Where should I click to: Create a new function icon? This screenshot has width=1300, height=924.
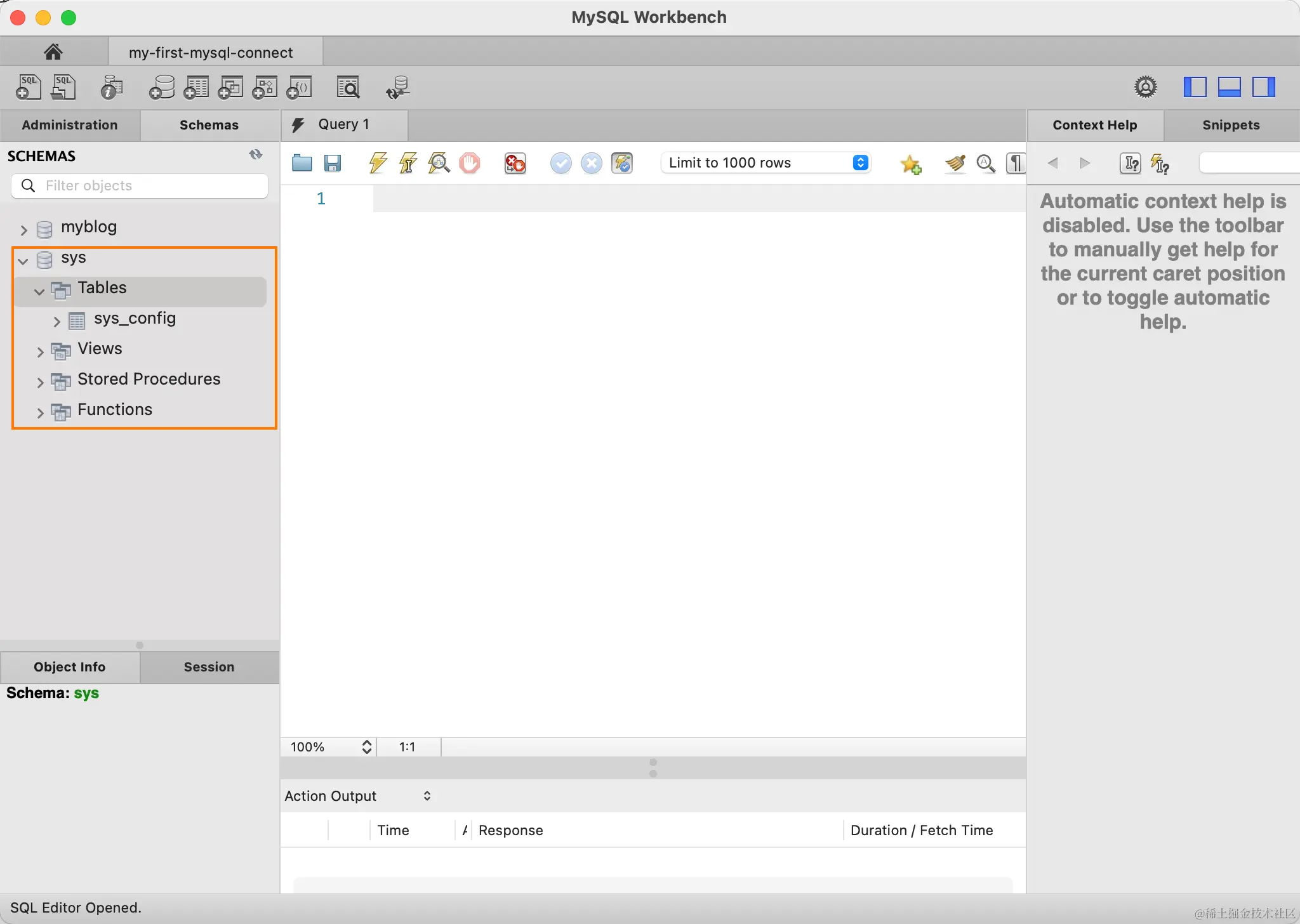(x=299, y=87)
